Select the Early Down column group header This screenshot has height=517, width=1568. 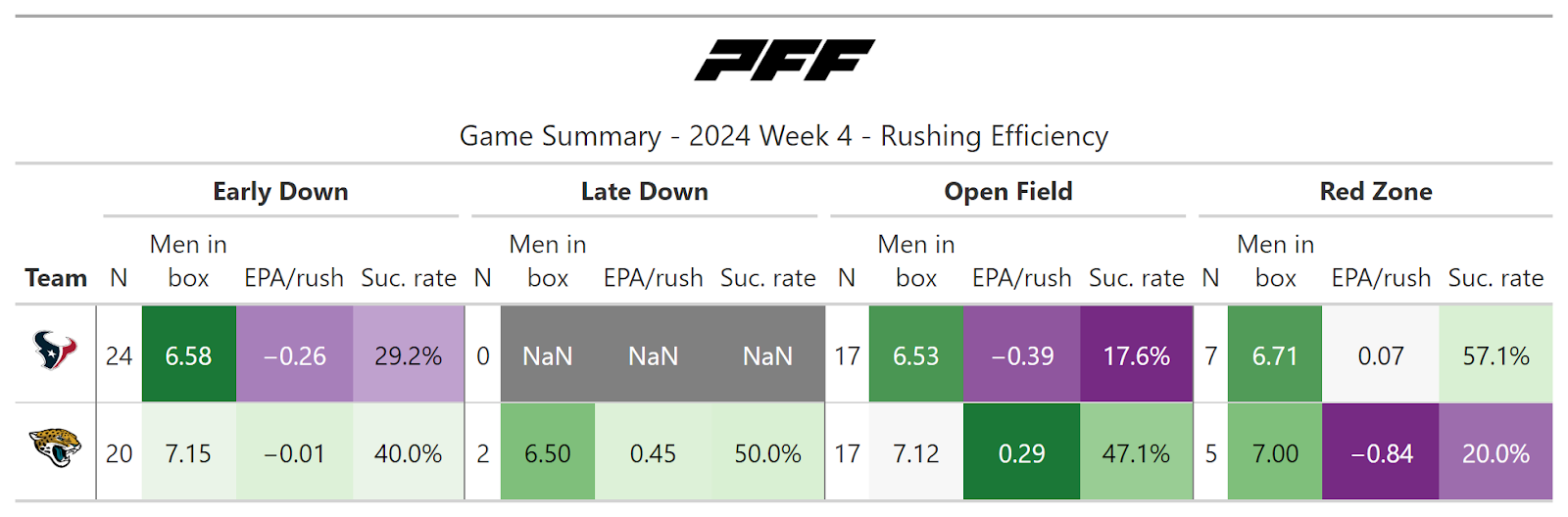280,192
